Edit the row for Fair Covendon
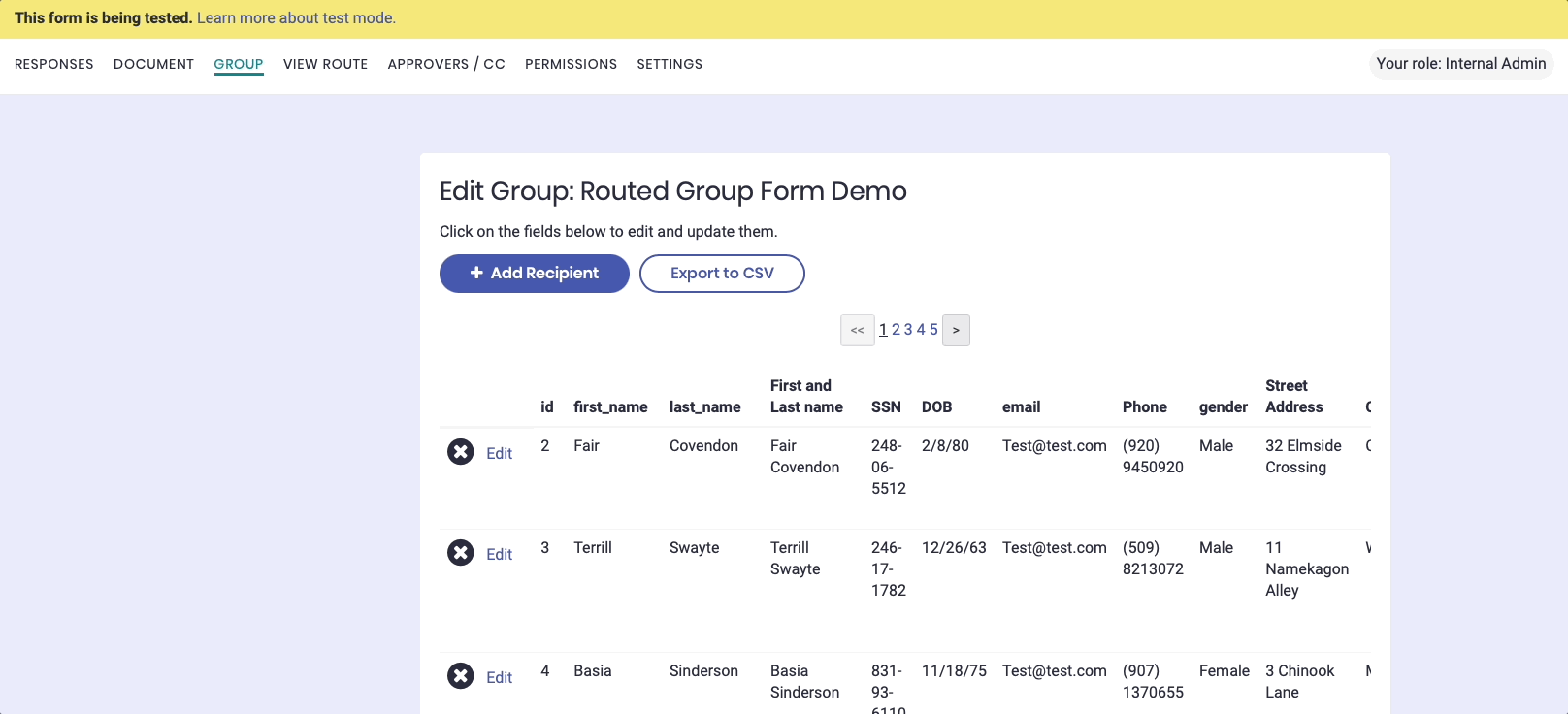The image size is (1568, 714). click(x=499, y=453)
